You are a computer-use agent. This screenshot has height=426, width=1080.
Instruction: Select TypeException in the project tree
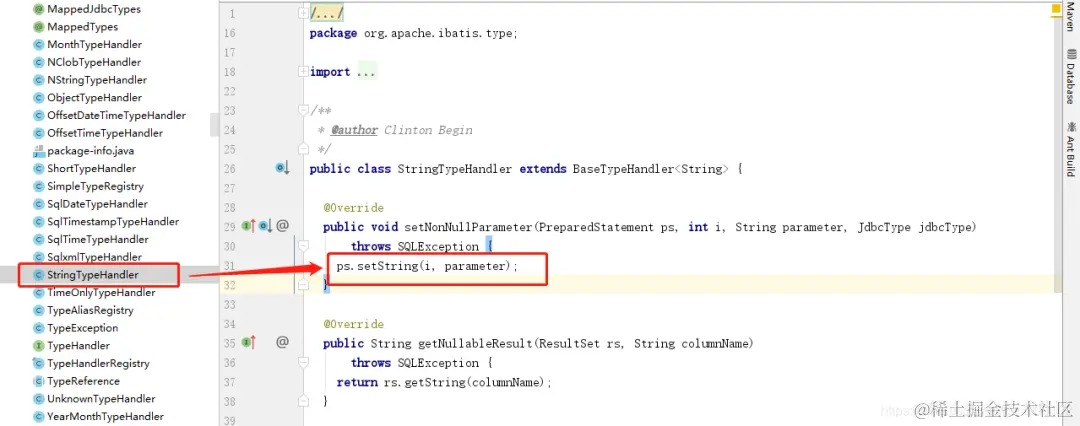pos(83,328)
